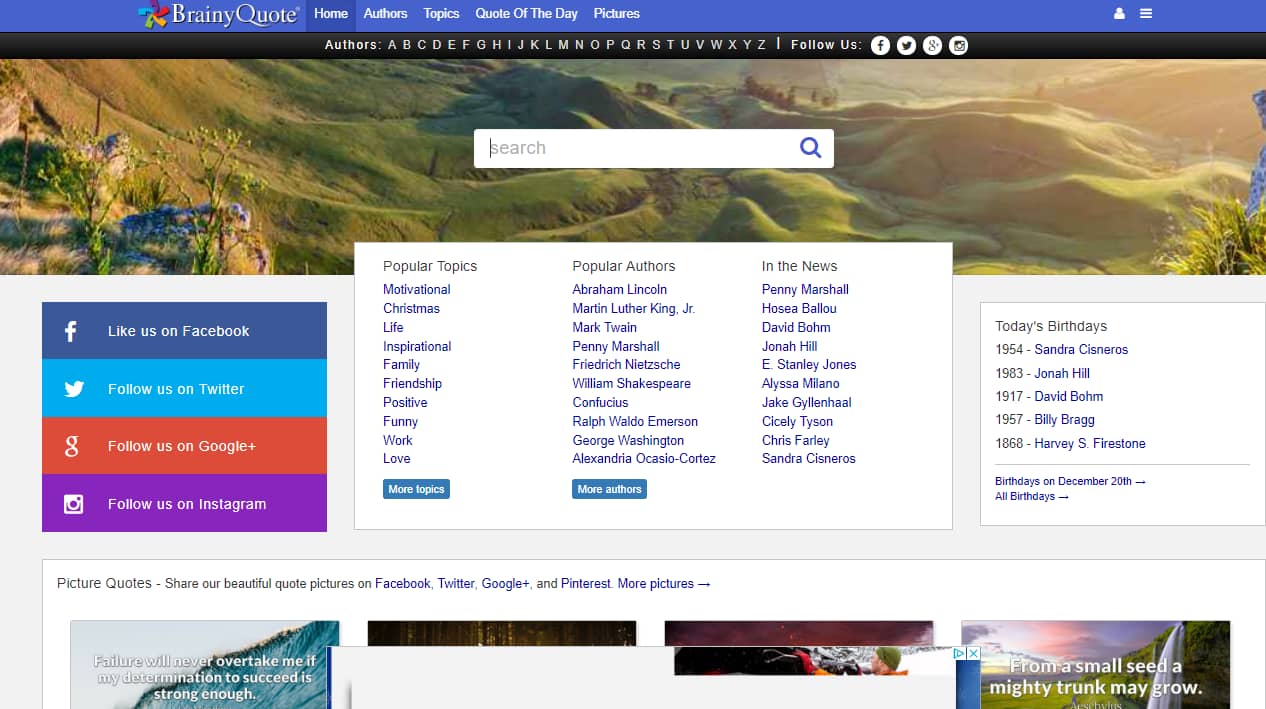Open the From a small seed picture quote
This screenshot has width=1266, height=709.
pos(1096,665)
